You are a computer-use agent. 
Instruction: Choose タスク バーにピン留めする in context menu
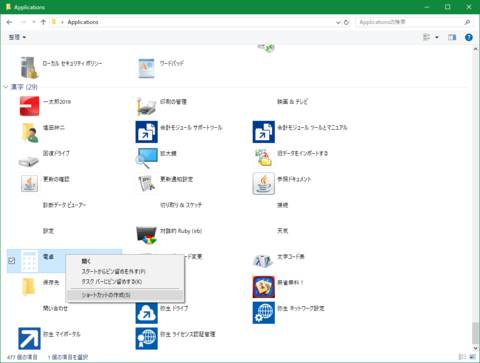pyautogui.click(x=112, y=282)
